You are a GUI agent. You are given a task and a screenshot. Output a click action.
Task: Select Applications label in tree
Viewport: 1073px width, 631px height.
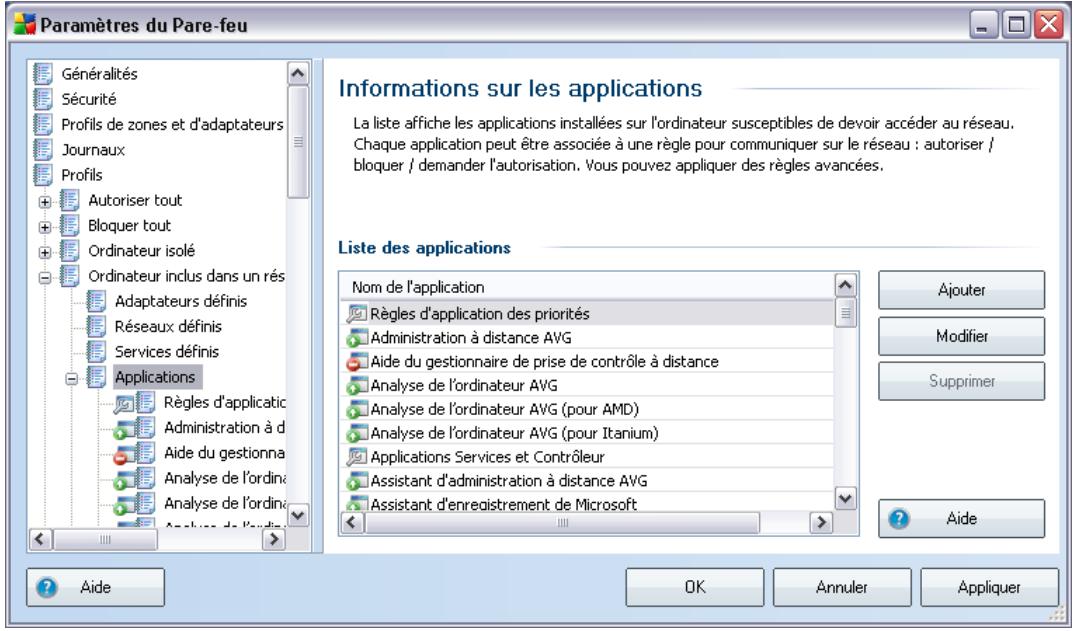click(155, 377)
